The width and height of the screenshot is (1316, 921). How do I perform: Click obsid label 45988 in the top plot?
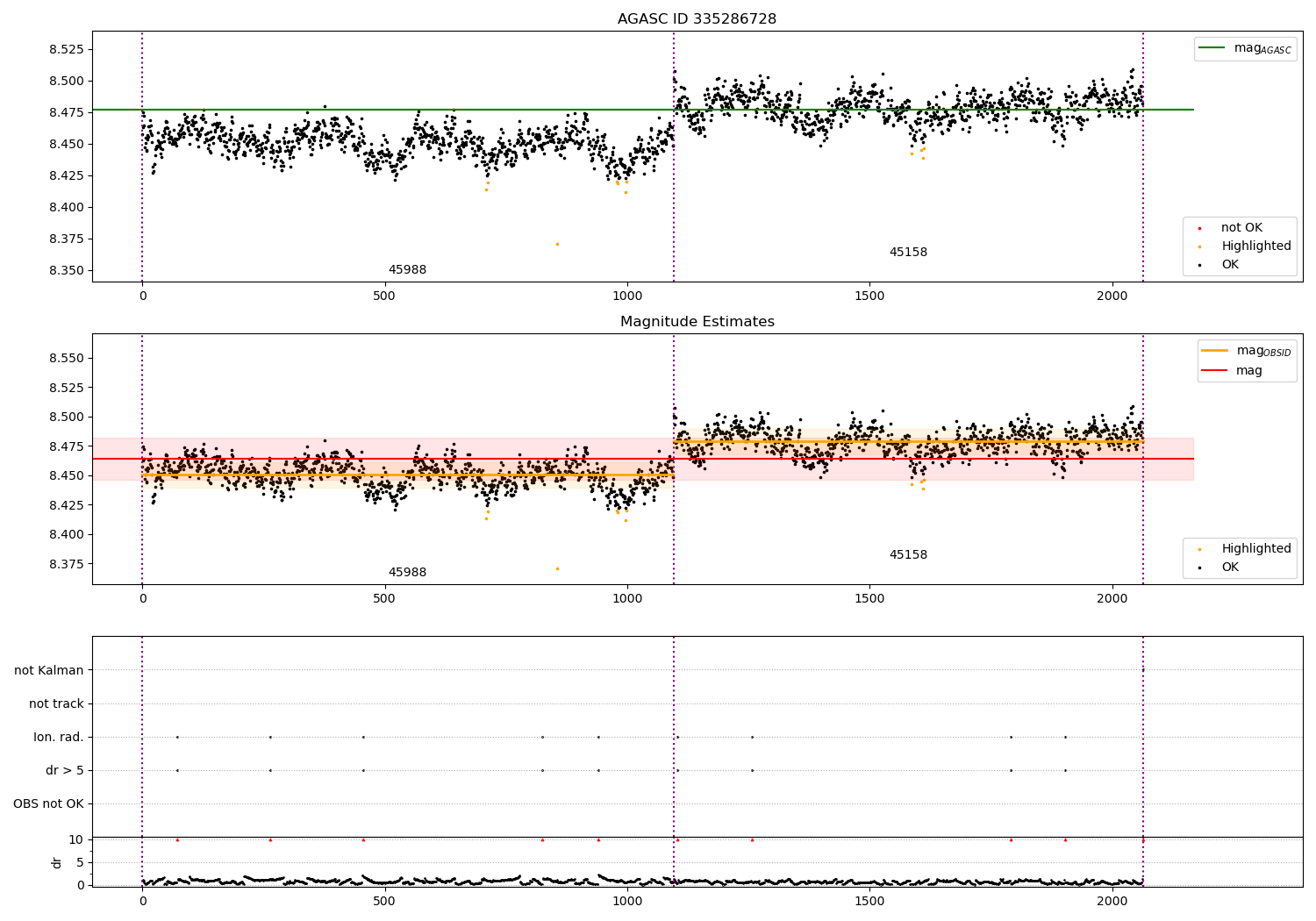point(407,270)
